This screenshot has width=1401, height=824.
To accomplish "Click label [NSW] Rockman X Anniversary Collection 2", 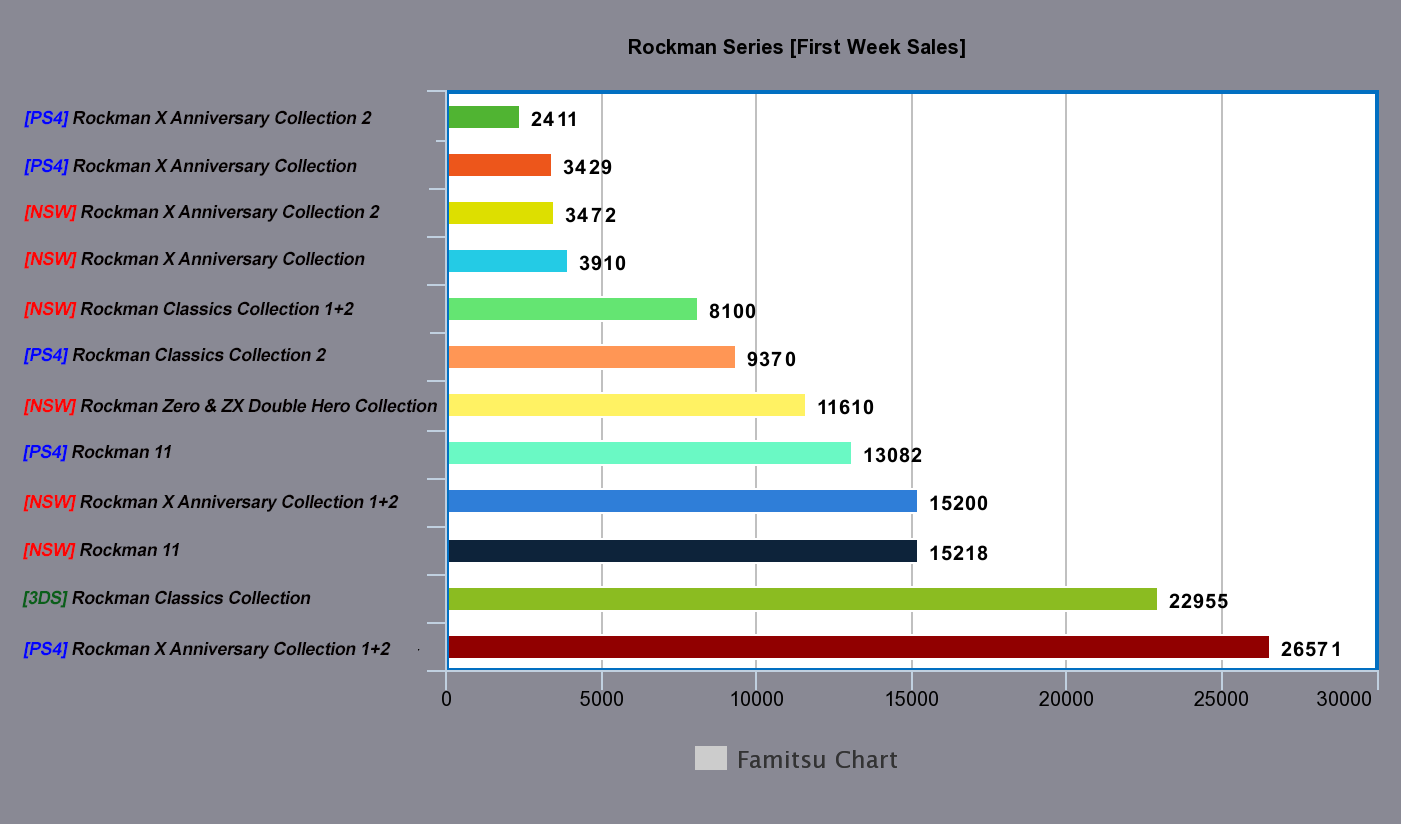I will (202, 212).
